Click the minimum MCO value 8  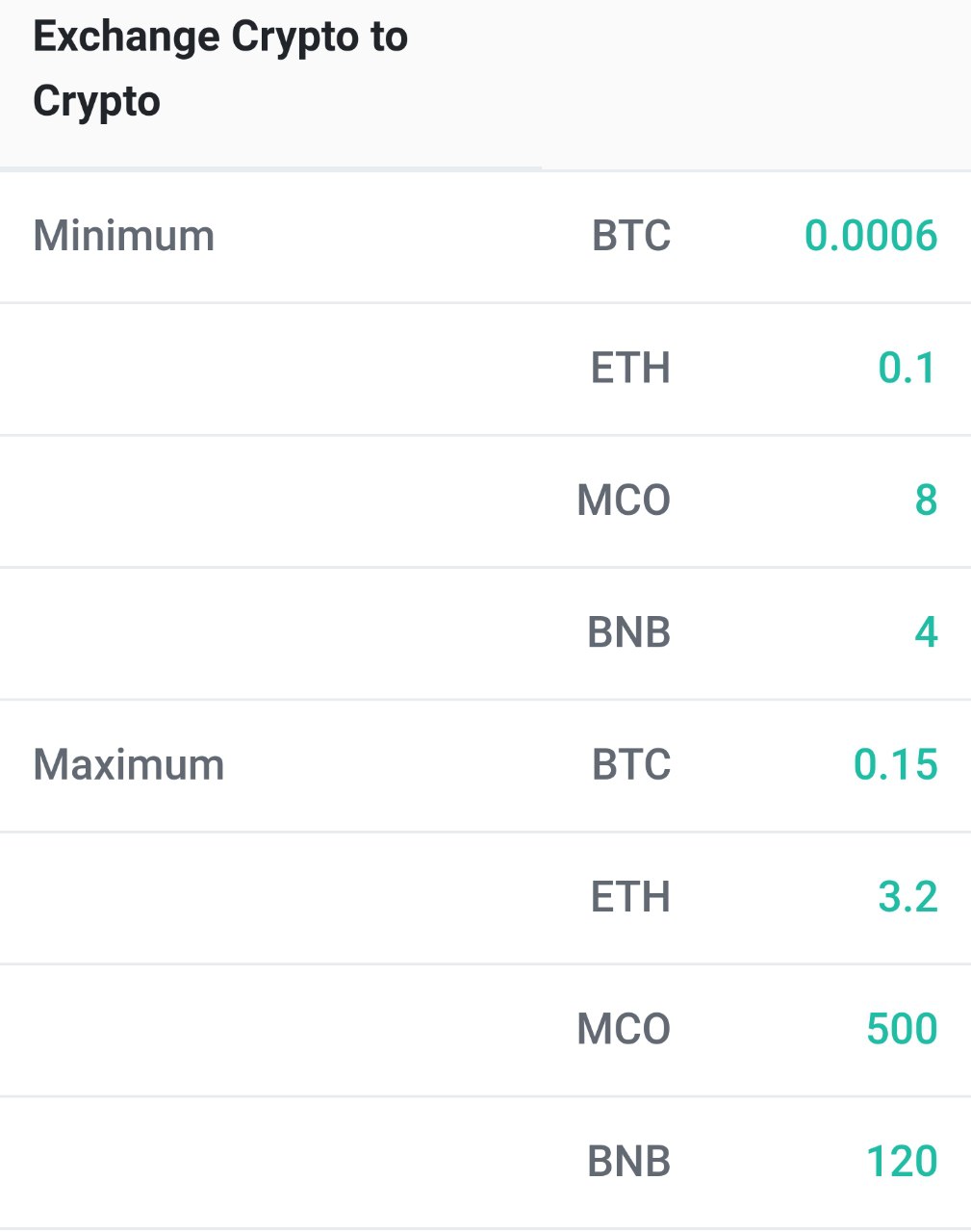(925, 500)
